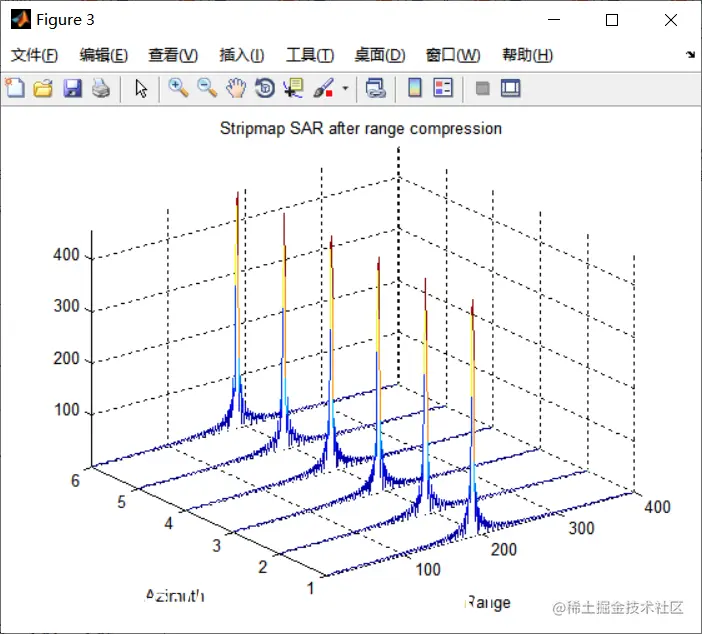The image size is (702, 634).
Task: Insert a legend with the toolbar icon
Action: click(443, 88)
